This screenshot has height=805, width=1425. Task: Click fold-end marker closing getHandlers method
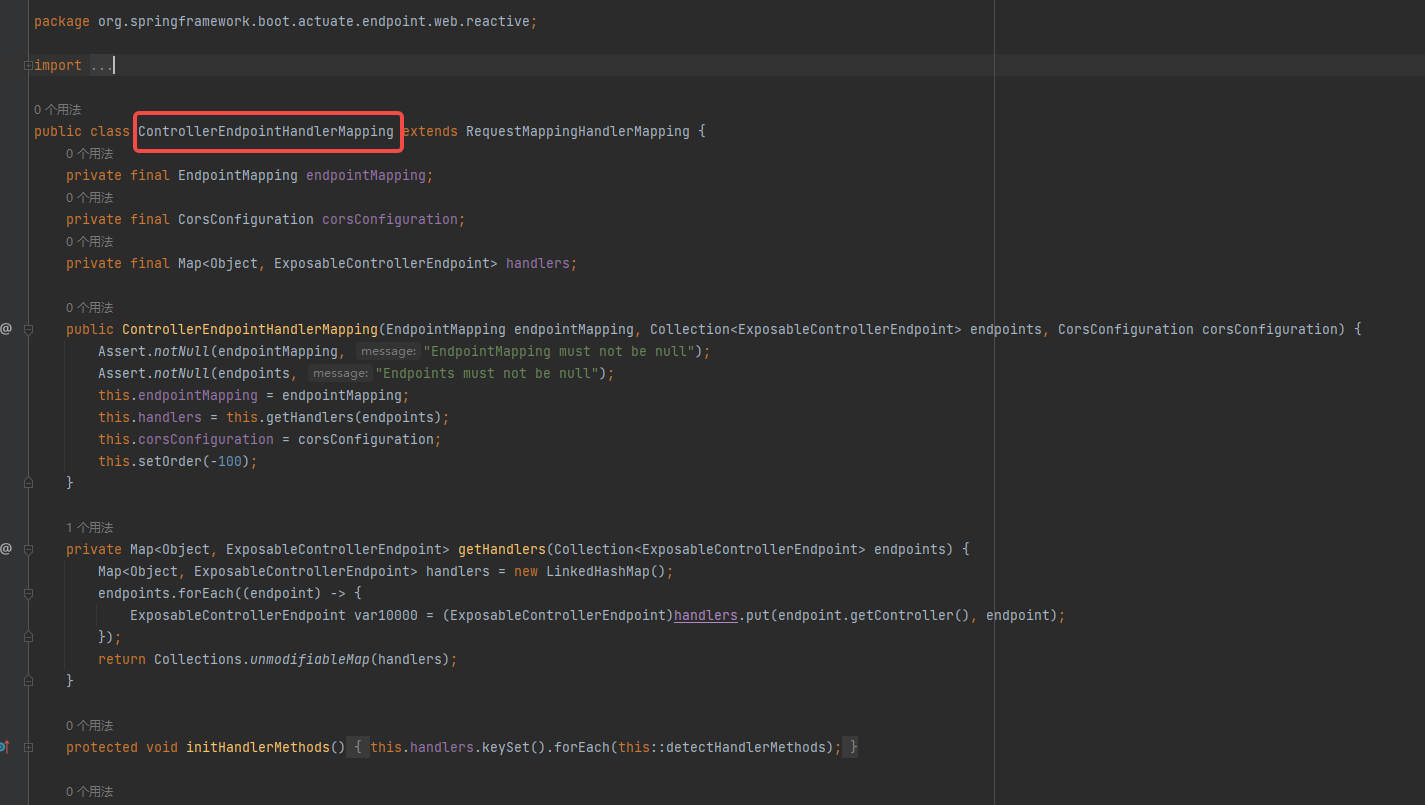coord(28,681)
